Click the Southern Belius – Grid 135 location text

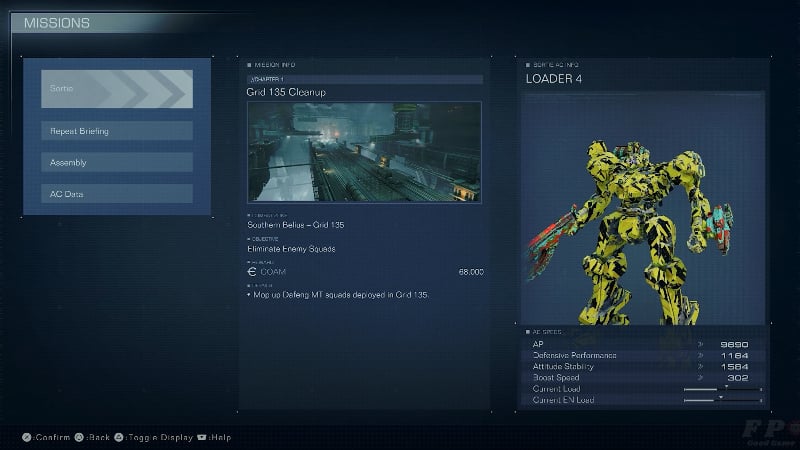point(295,225)
